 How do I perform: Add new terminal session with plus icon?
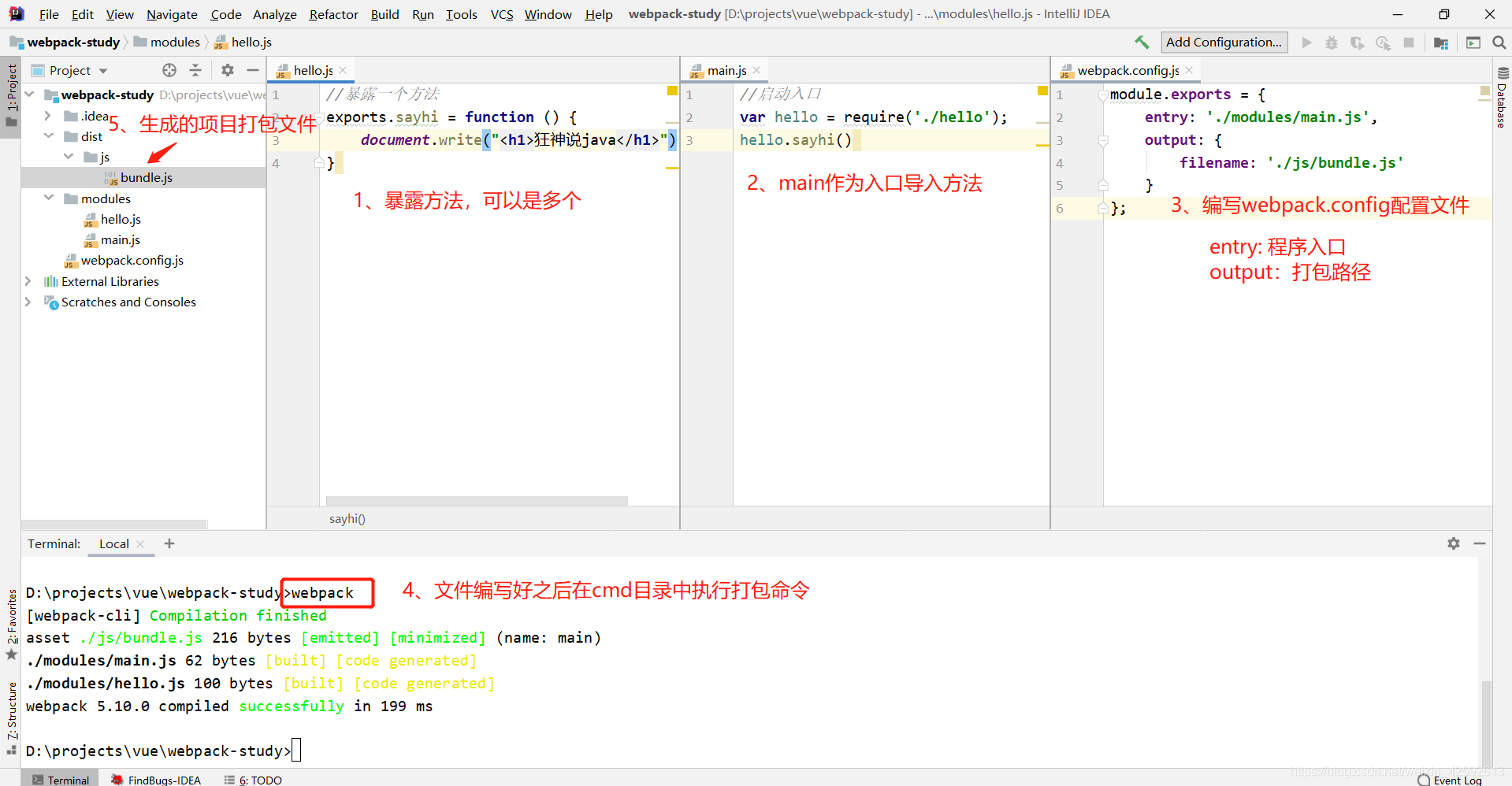tap(169, 543)
